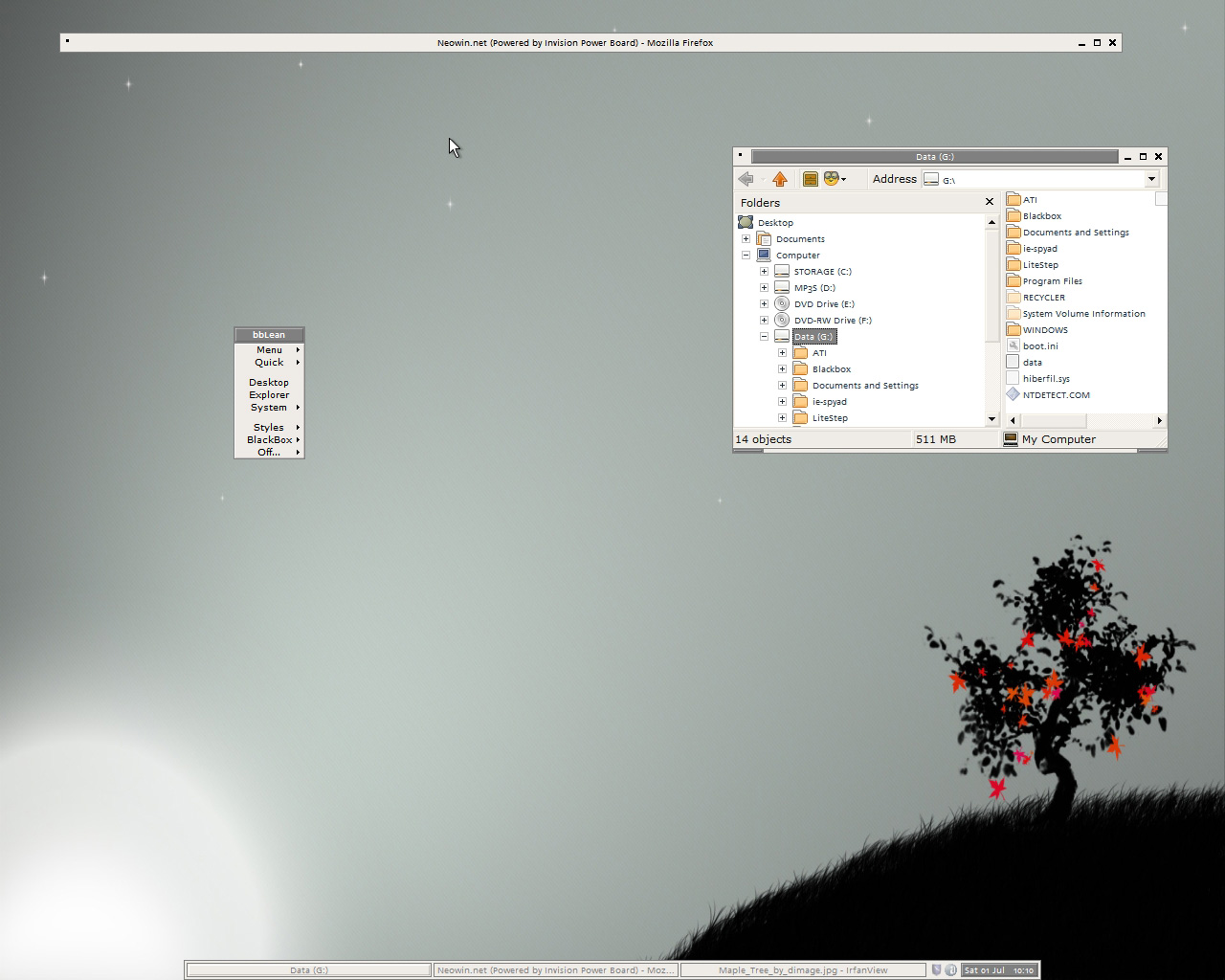Screen dimensions: 1225x980
Task: Select the MP3S (D:) drive icon
Action: tap(782, 287)
